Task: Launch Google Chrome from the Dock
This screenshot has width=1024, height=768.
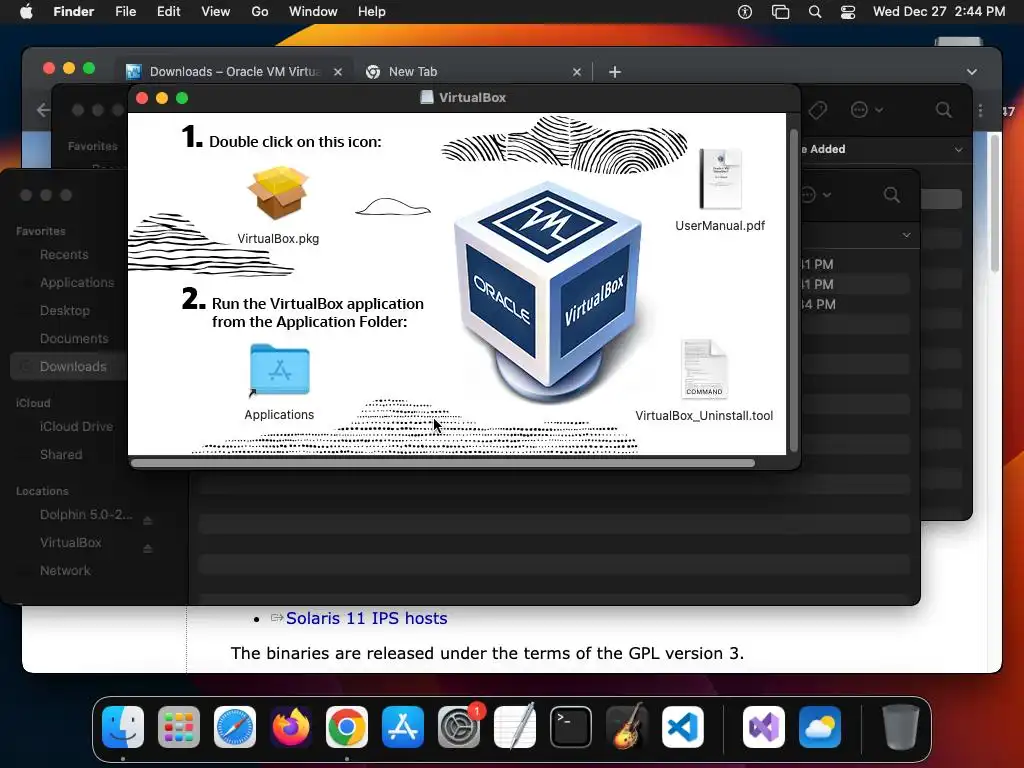Action: pos(347,727)
